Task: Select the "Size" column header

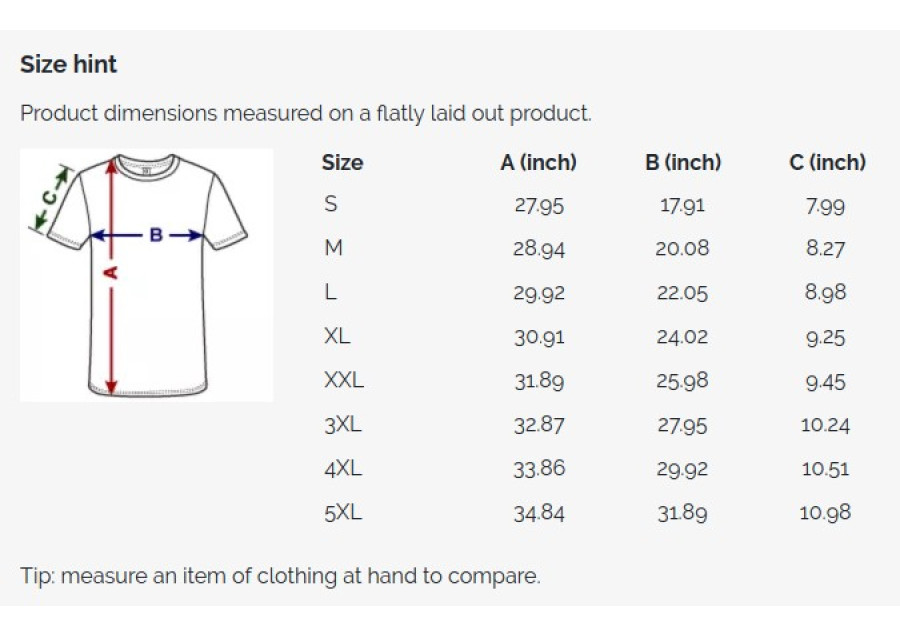Action: [x=342, y=162]
